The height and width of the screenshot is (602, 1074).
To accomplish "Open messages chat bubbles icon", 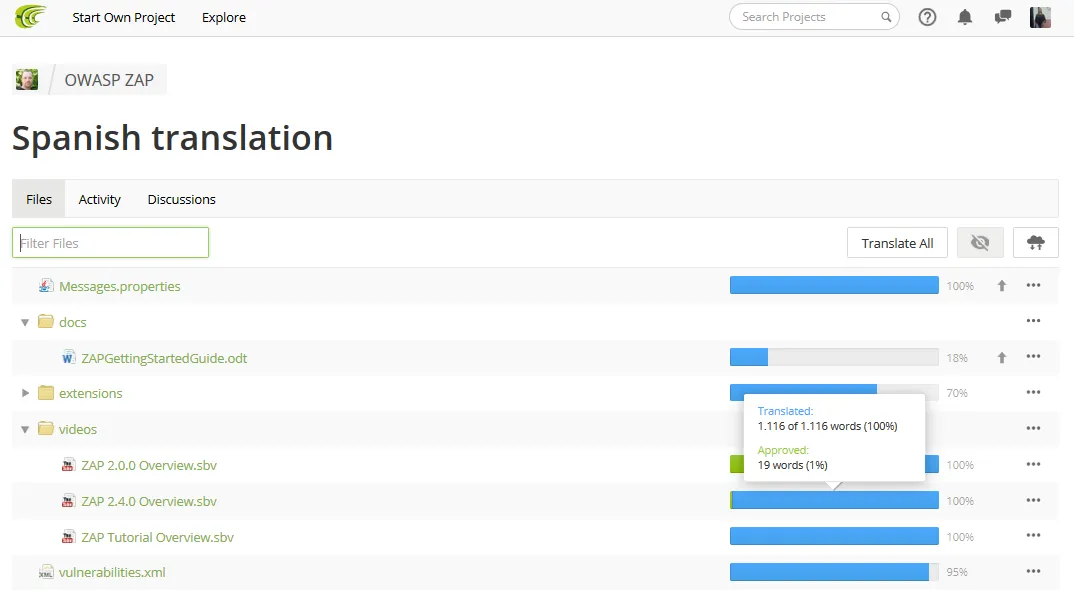I will point(1003,17).
